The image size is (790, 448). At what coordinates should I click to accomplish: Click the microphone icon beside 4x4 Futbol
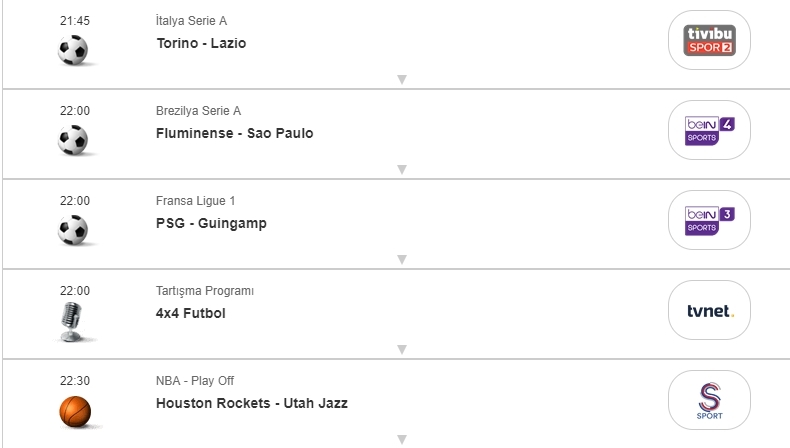[73, 320]
